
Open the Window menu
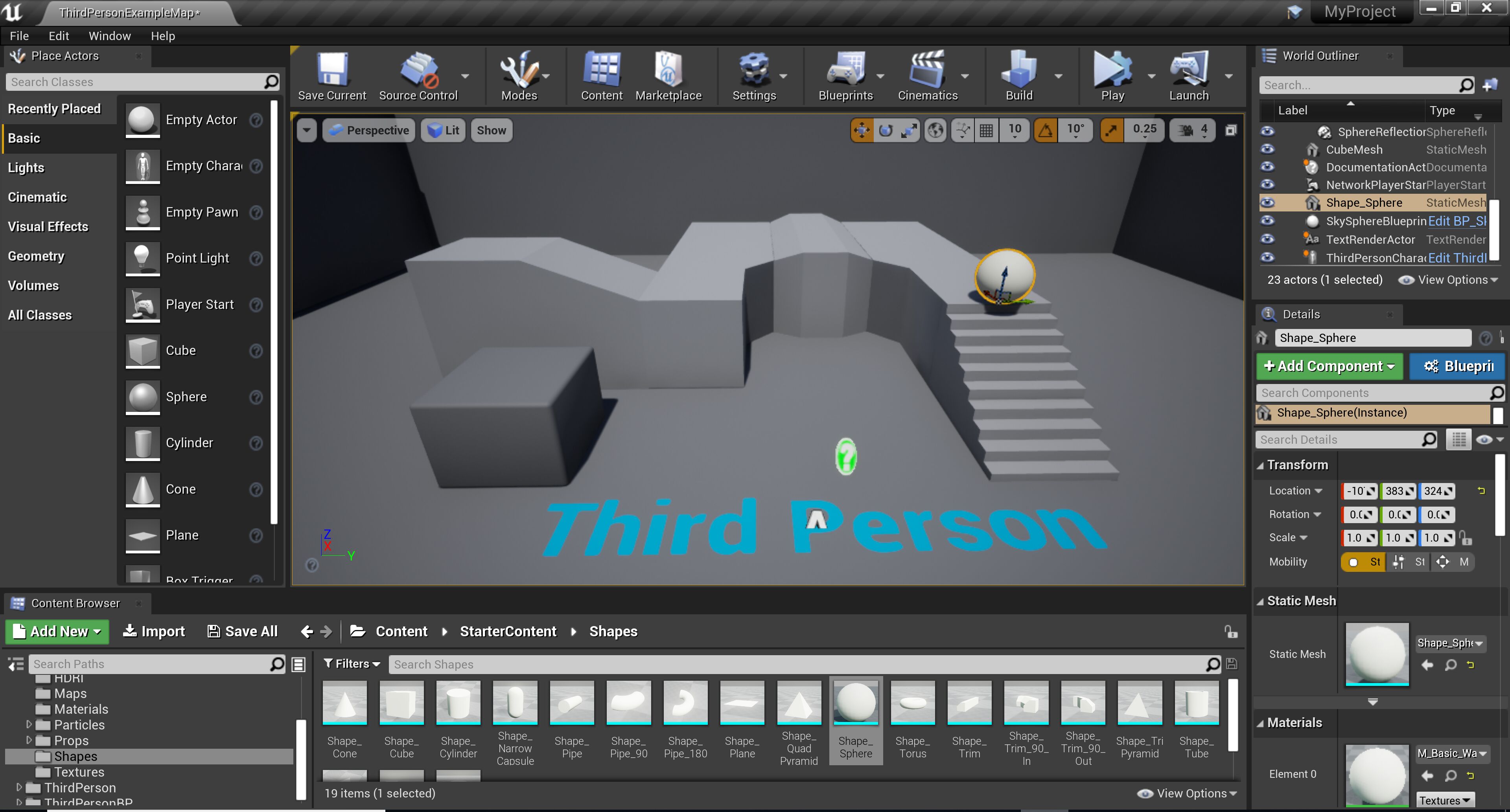tap(110, 36)
